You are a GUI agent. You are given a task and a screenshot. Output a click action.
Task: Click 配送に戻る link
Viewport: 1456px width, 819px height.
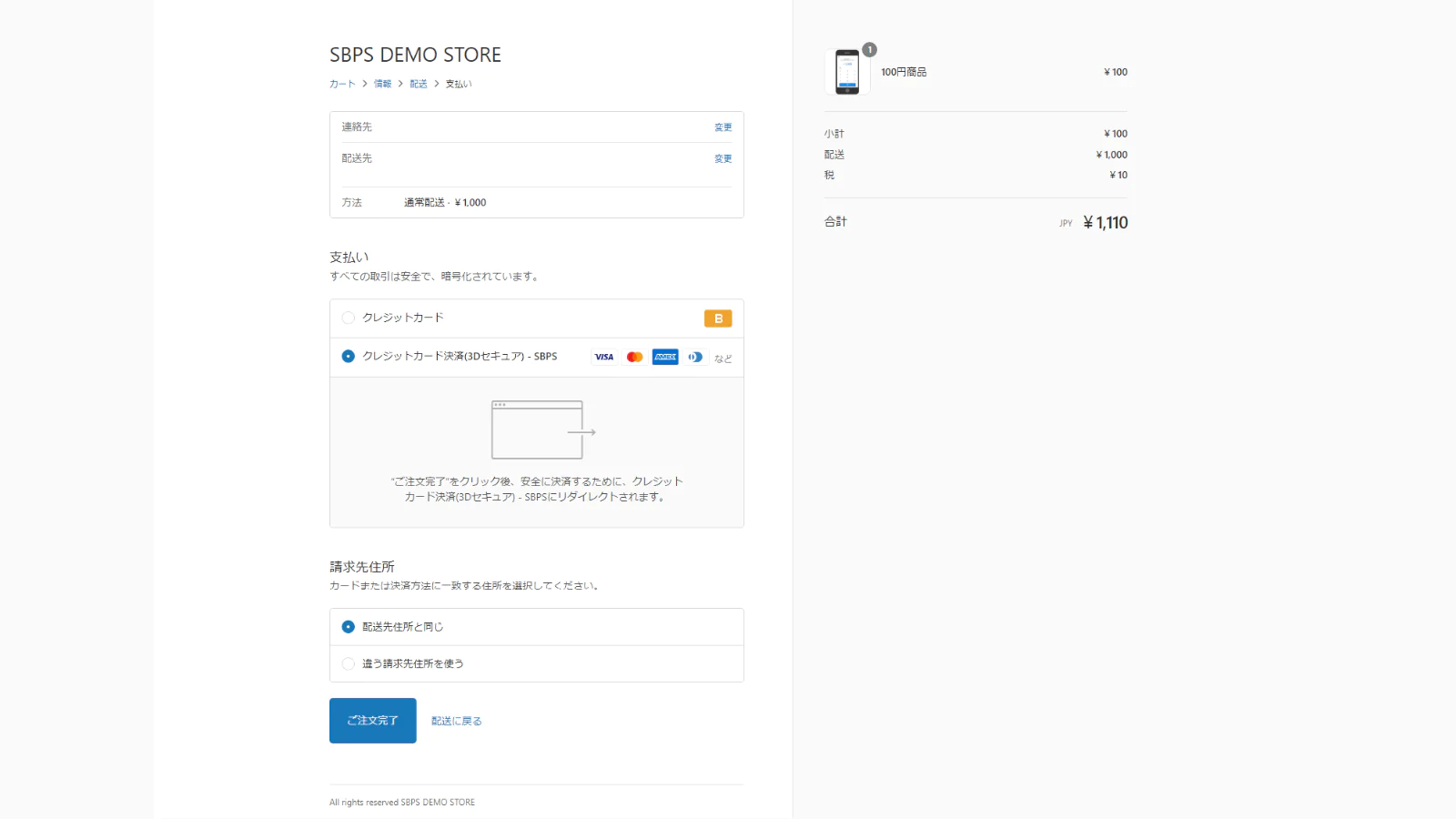click(457, 721)
